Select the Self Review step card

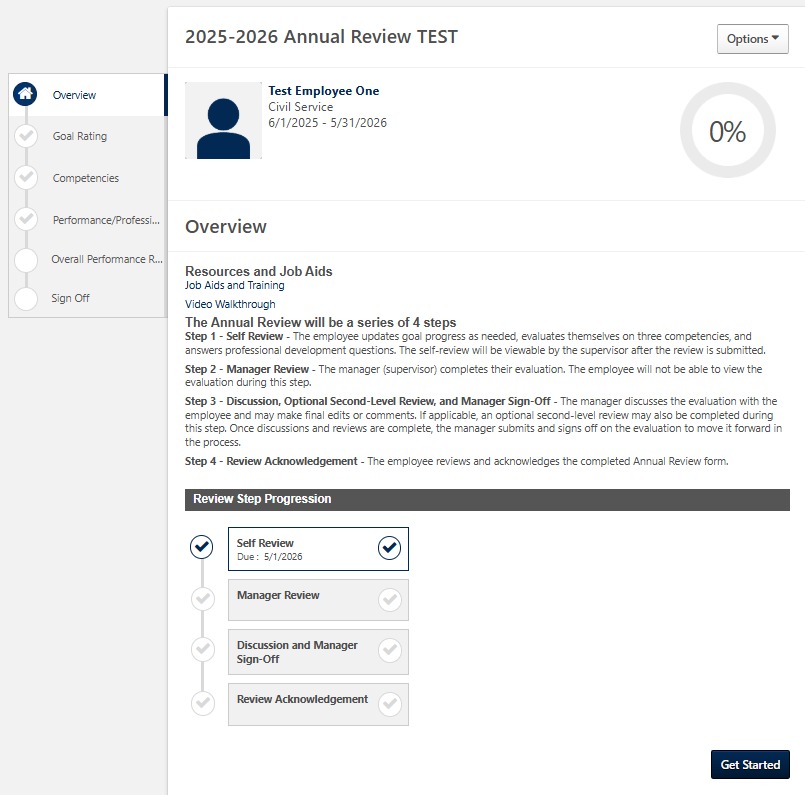pos(318,549)
